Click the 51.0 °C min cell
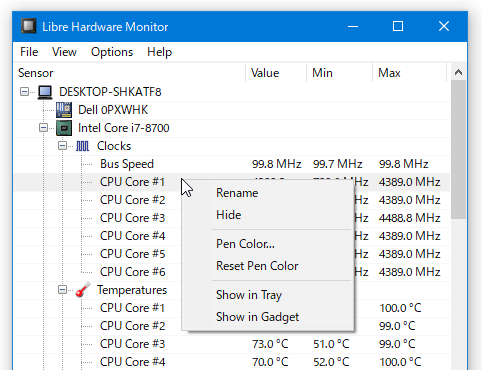The image size is (482, 370). 331,344
